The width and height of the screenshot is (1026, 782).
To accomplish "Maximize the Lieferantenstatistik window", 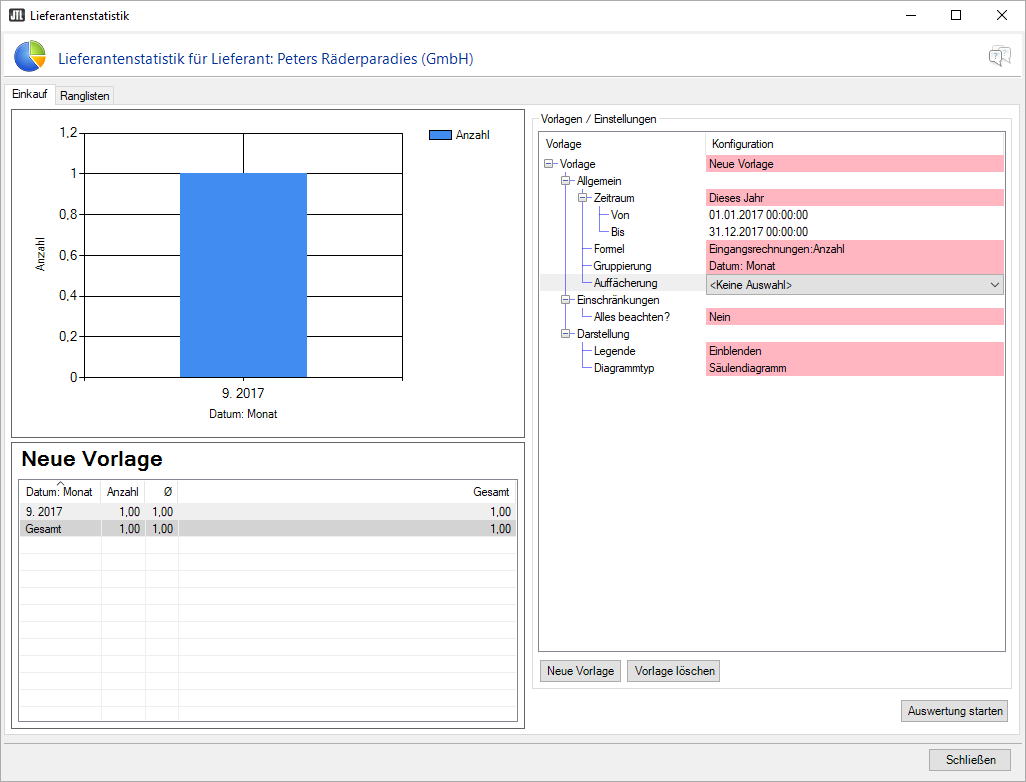I will tap(956, 15).
